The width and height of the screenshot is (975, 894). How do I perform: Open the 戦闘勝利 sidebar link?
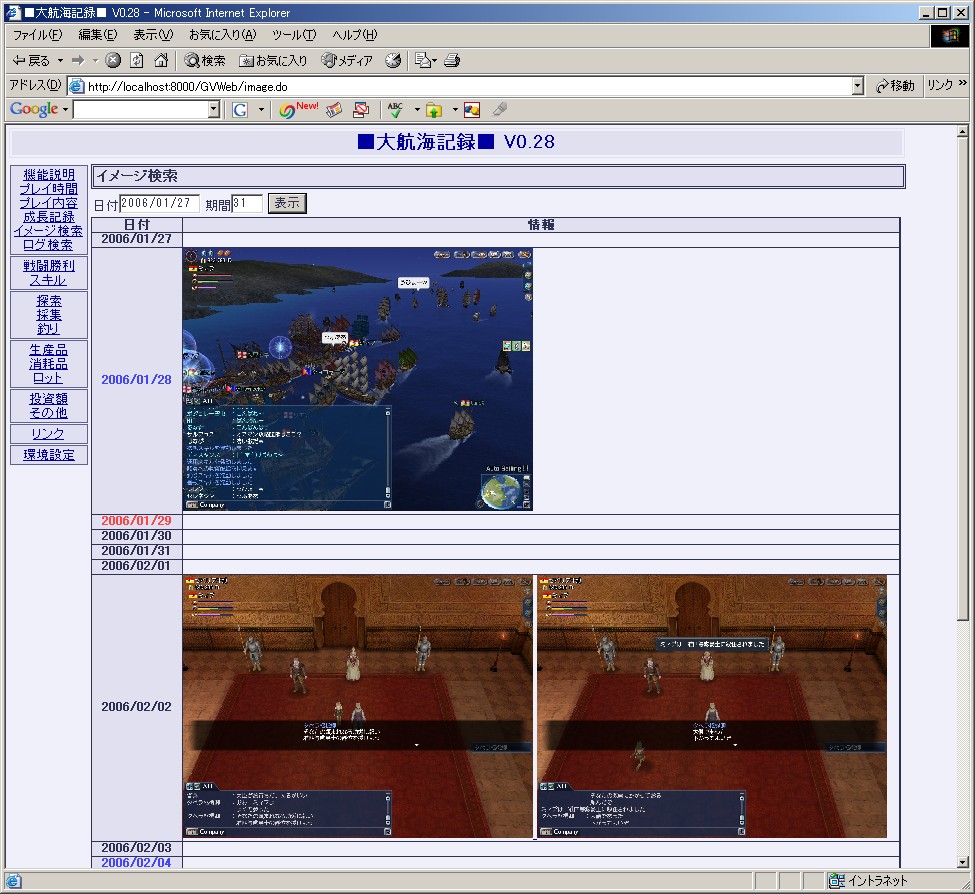(49, 265)
